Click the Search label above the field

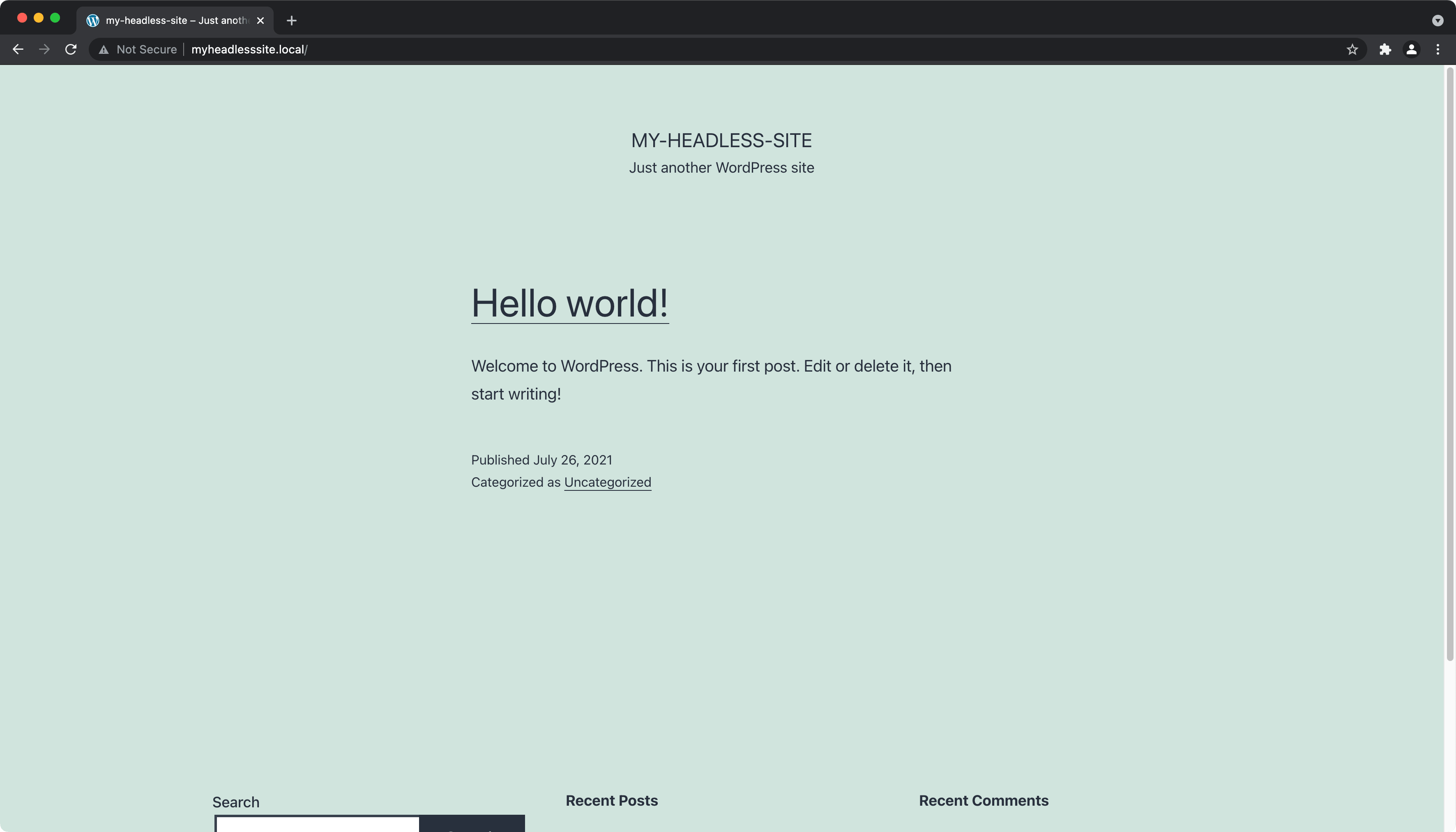coord(236,802)
